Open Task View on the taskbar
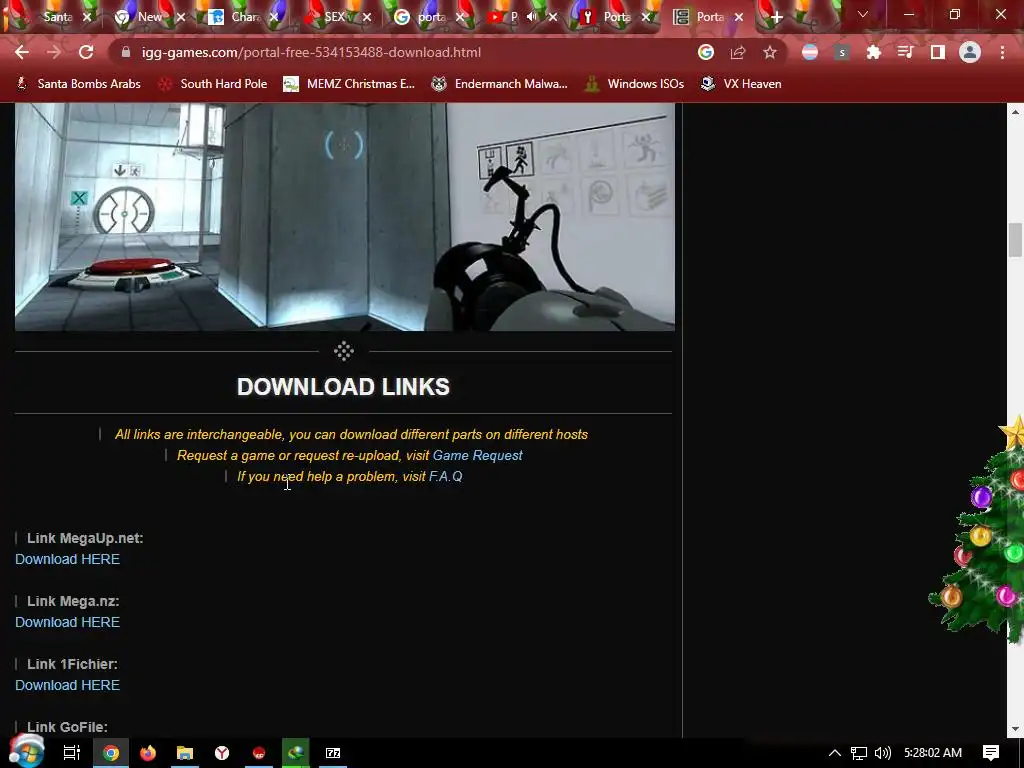 (71, 753)
